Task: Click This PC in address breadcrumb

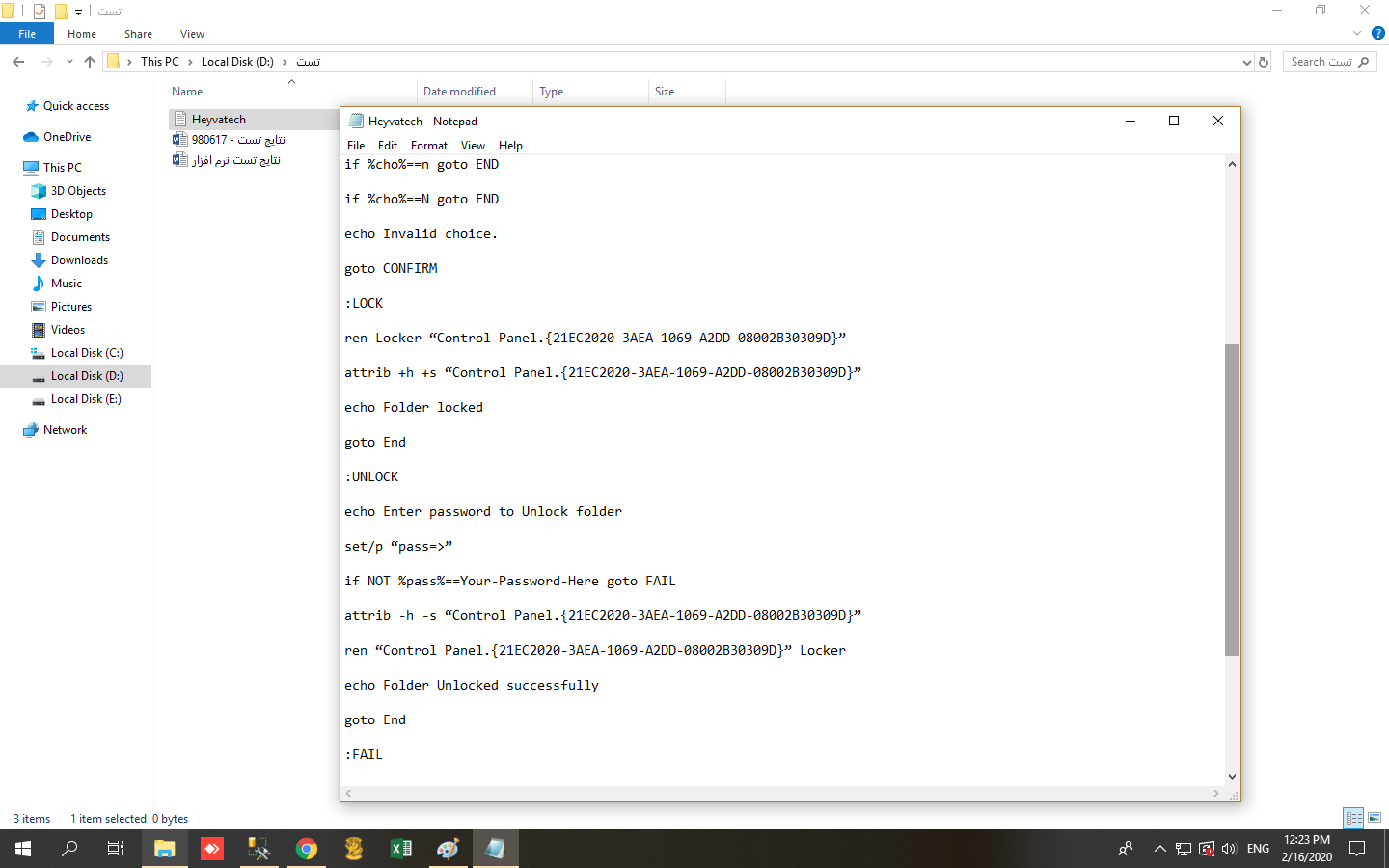Action: (x=160, y=62)
